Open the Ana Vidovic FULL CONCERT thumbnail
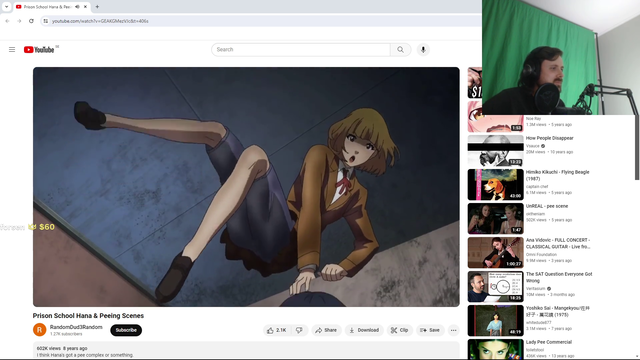The width and height of the screenshot is (640, 360). 496,252
